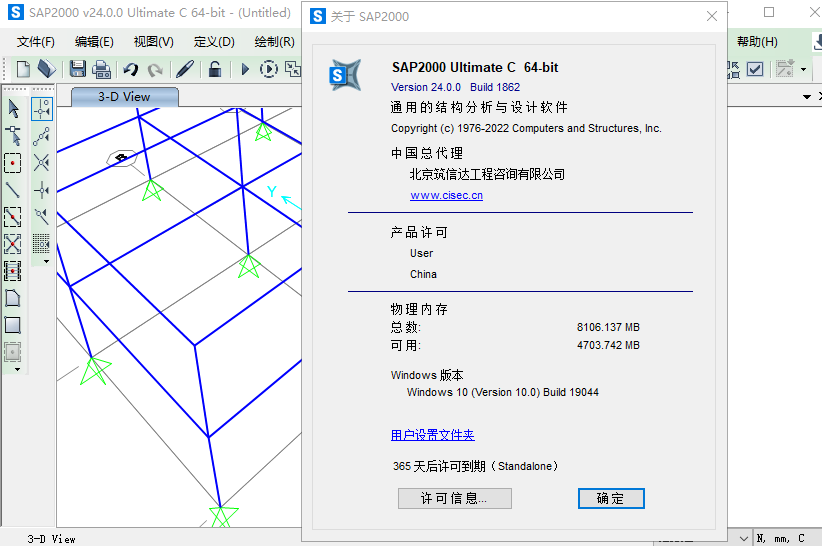Click the pencil Refresh Window icon
Image resolution: width=822 pixels, height=546 pixels.
185,69
